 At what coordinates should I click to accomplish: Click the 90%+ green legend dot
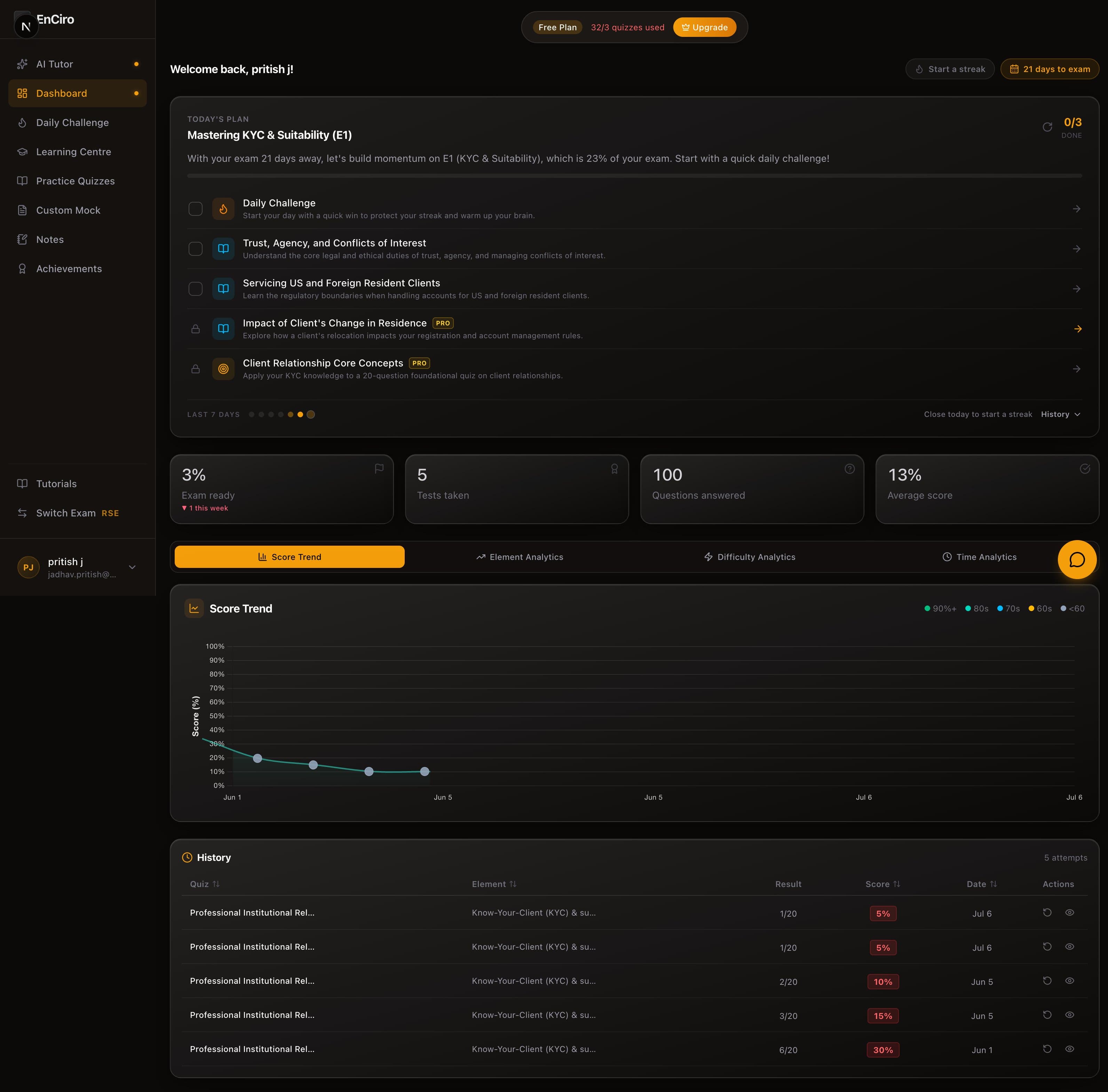tap(927, 609)
